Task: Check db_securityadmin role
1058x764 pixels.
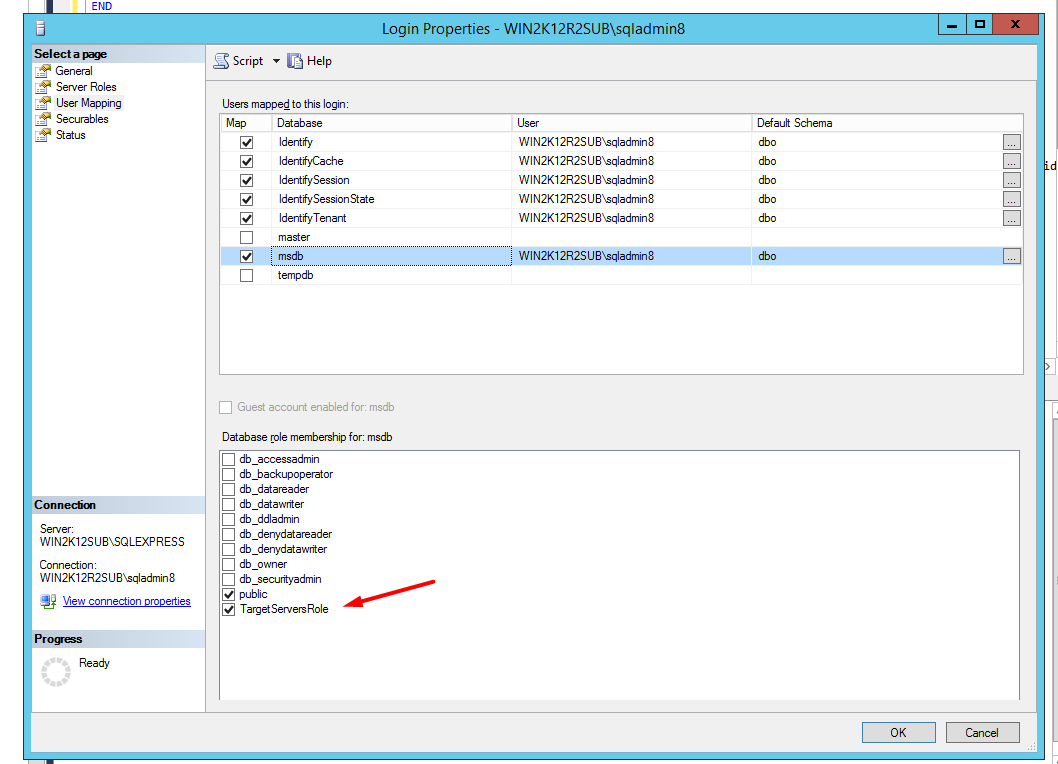Action: click(x=229, y=579)
